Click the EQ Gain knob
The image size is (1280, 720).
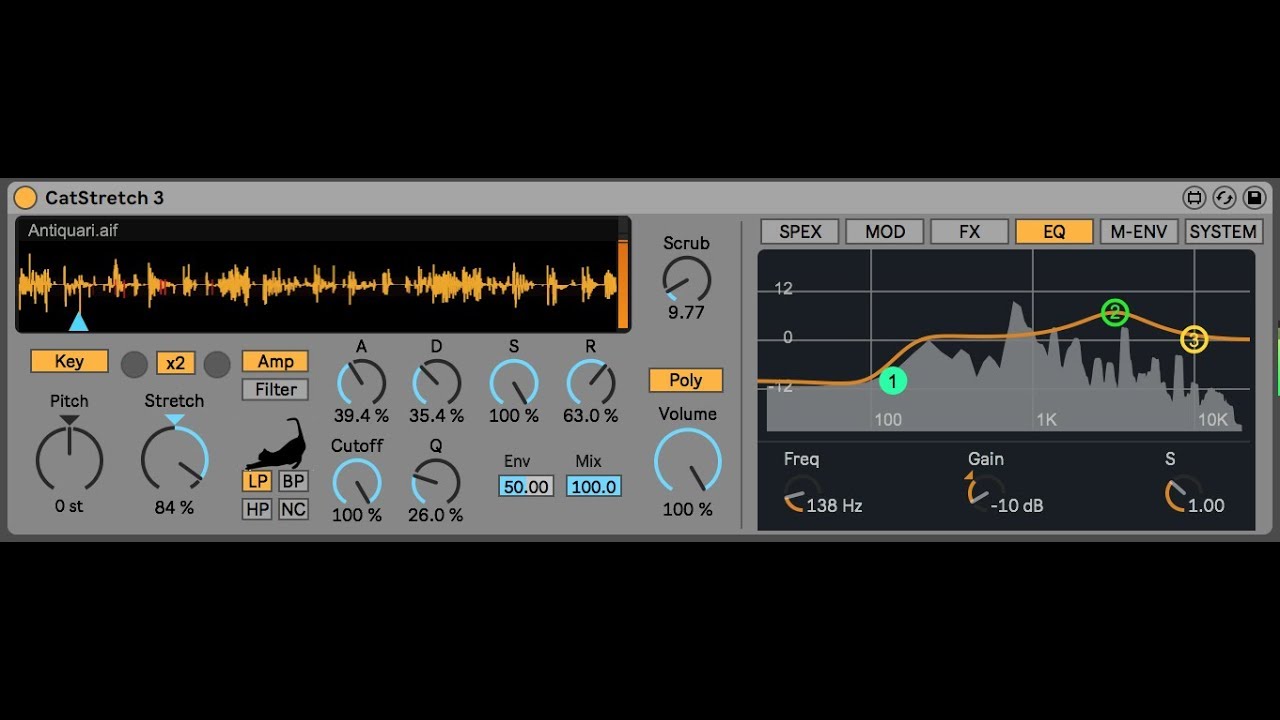(983, 493)
